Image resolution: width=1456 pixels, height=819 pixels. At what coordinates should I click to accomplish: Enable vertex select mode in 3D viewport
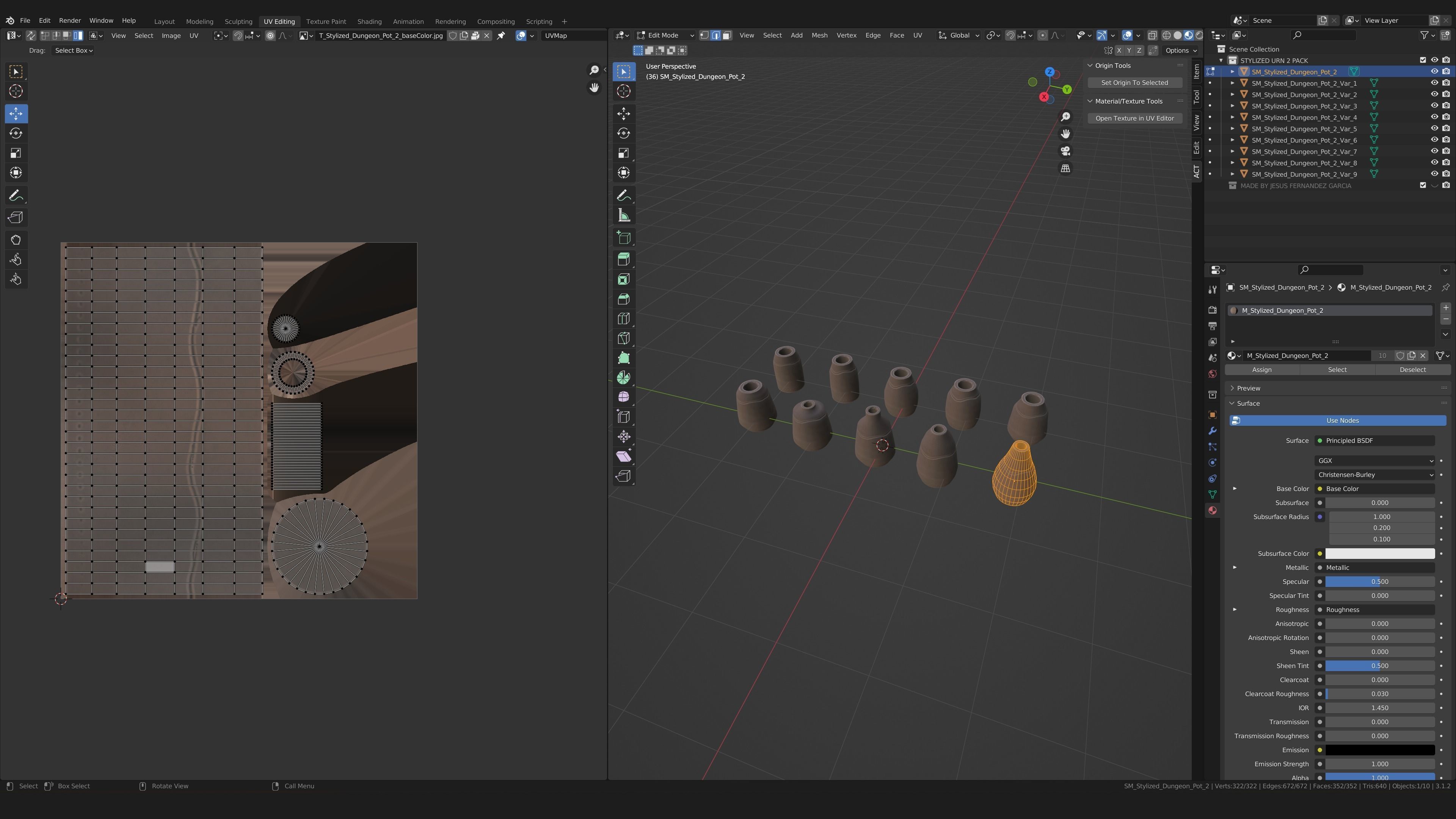pyautogui.click(x=704, y=35)
